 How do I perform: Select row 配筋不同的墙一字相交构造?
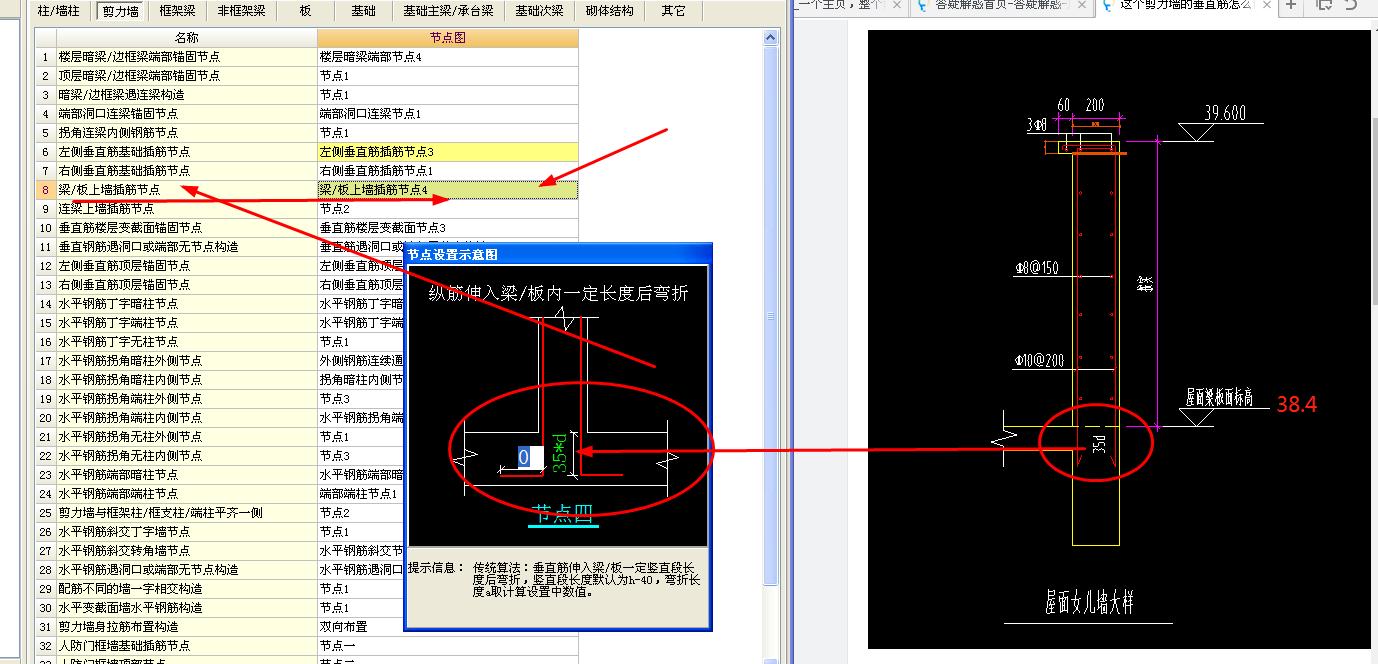coord(186,589)
